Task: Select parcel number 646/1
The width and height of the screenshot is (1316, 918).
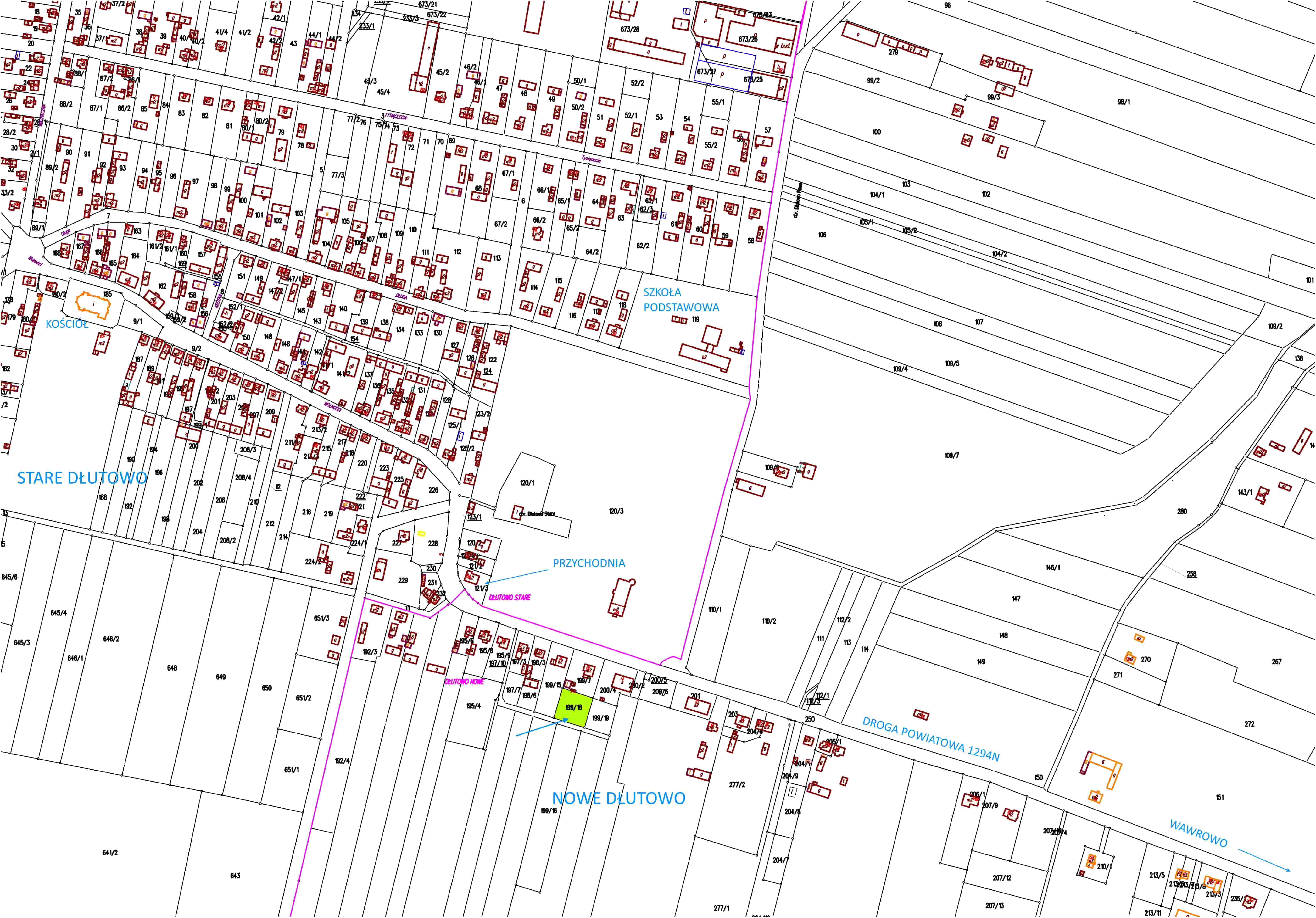Action: [x=75, y=658]
